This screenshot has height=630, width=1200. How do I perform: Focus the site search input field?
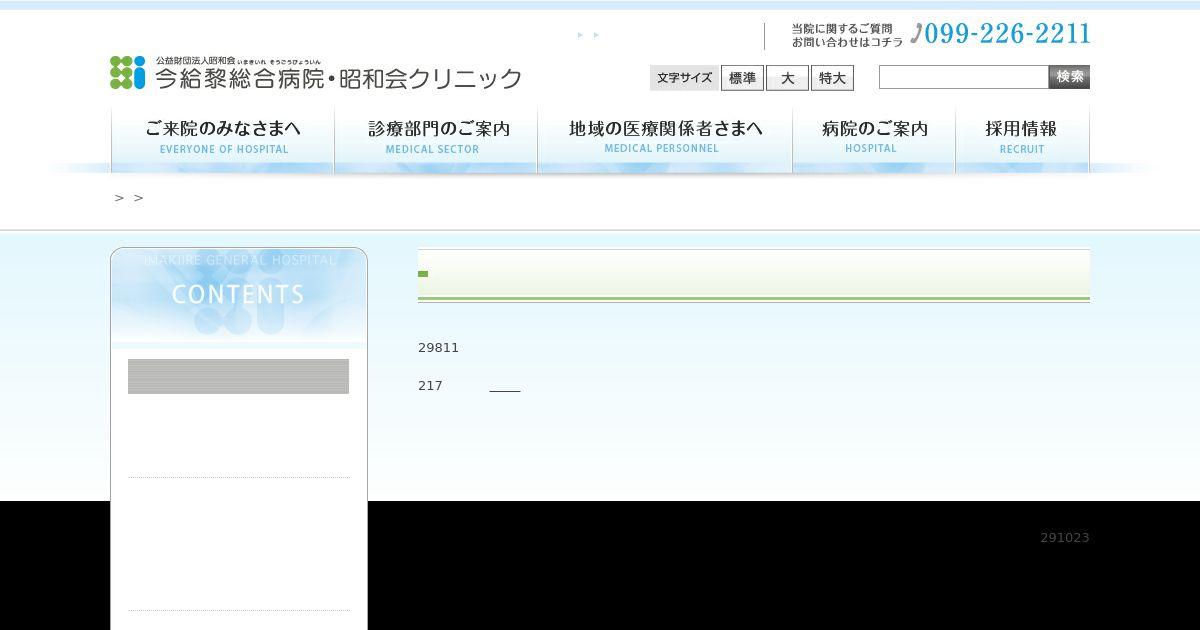point(964,77)
